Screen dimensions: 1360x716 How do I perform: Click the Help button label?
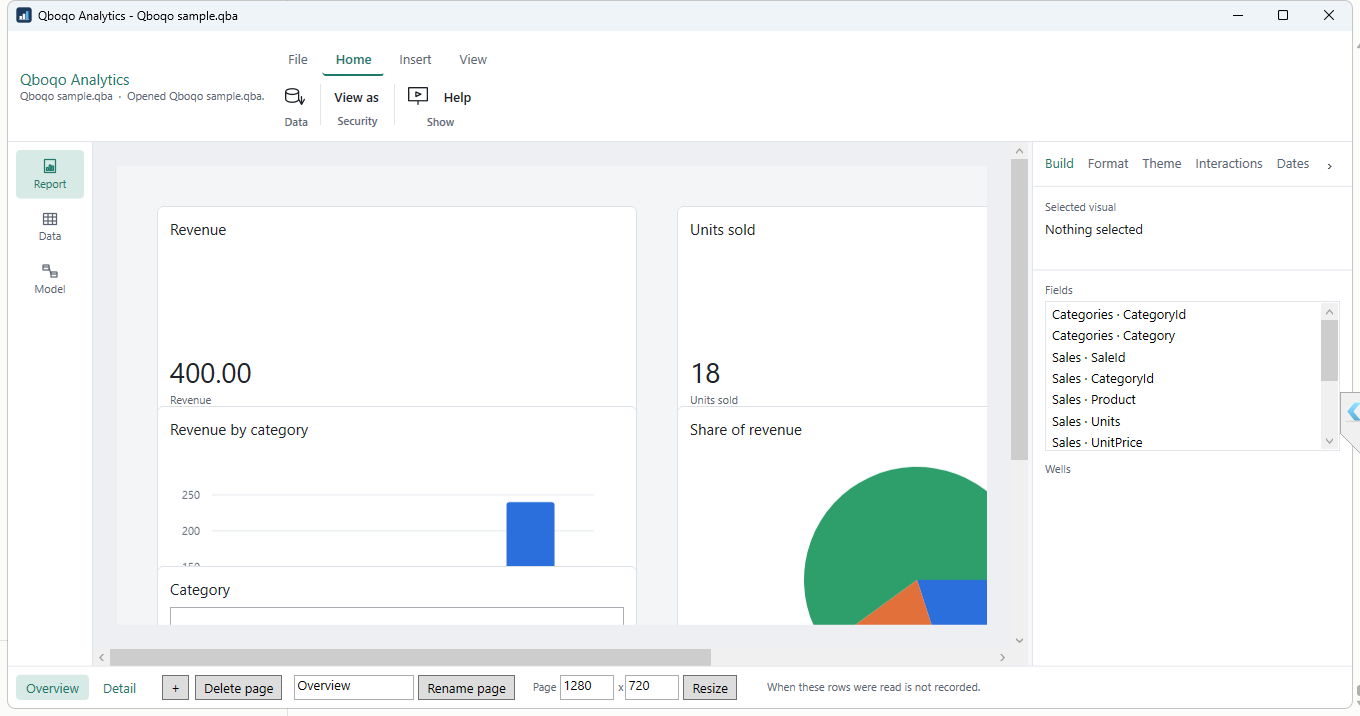(x=457, y=98)
